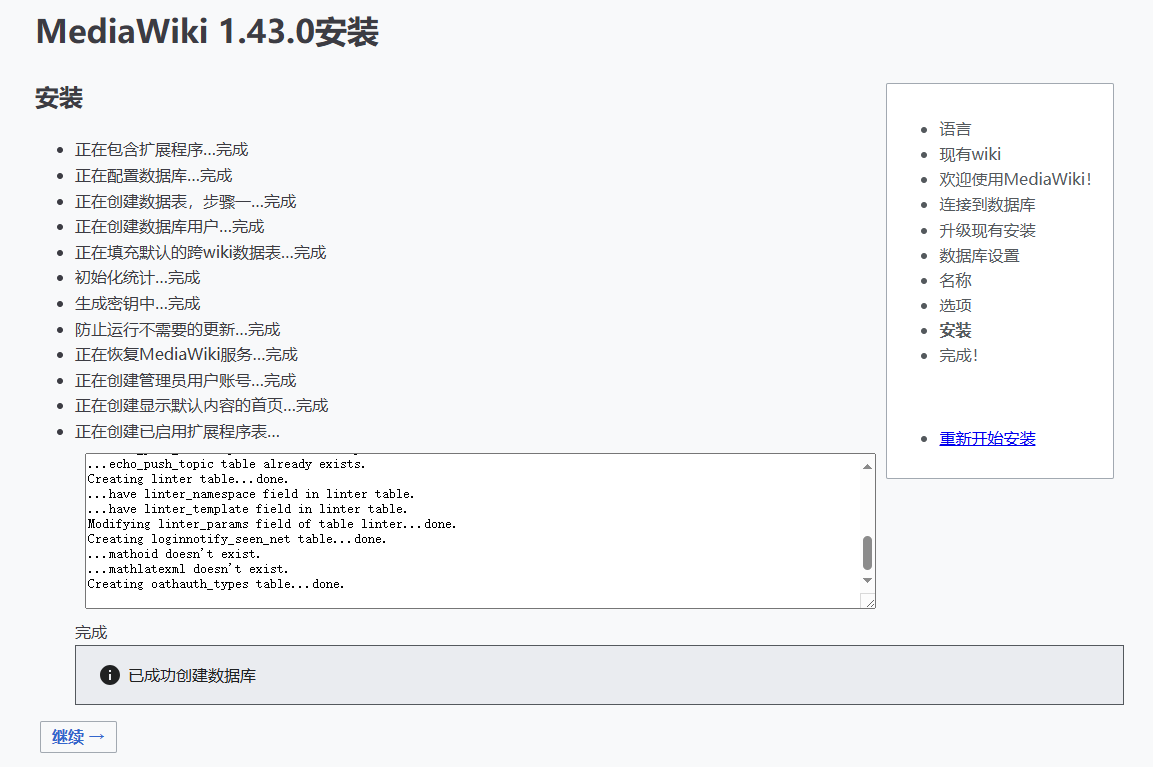Click 正在填充默认的跨wiki数据表...完成 line
The image size is (1153, 767).
[x=200, y=253]
